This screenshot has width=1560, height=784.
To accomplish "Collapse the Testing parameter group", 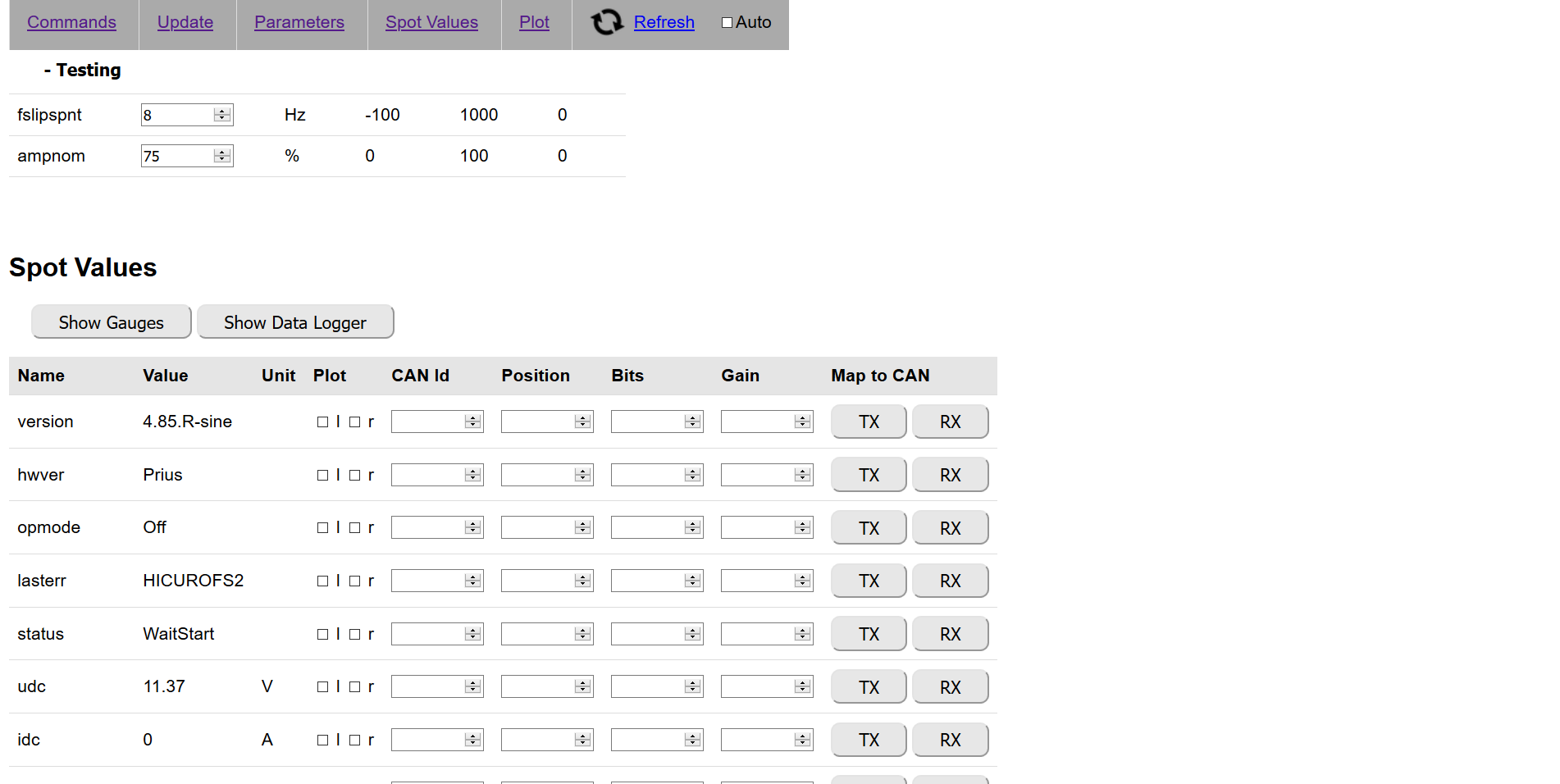I will (82, 71).
